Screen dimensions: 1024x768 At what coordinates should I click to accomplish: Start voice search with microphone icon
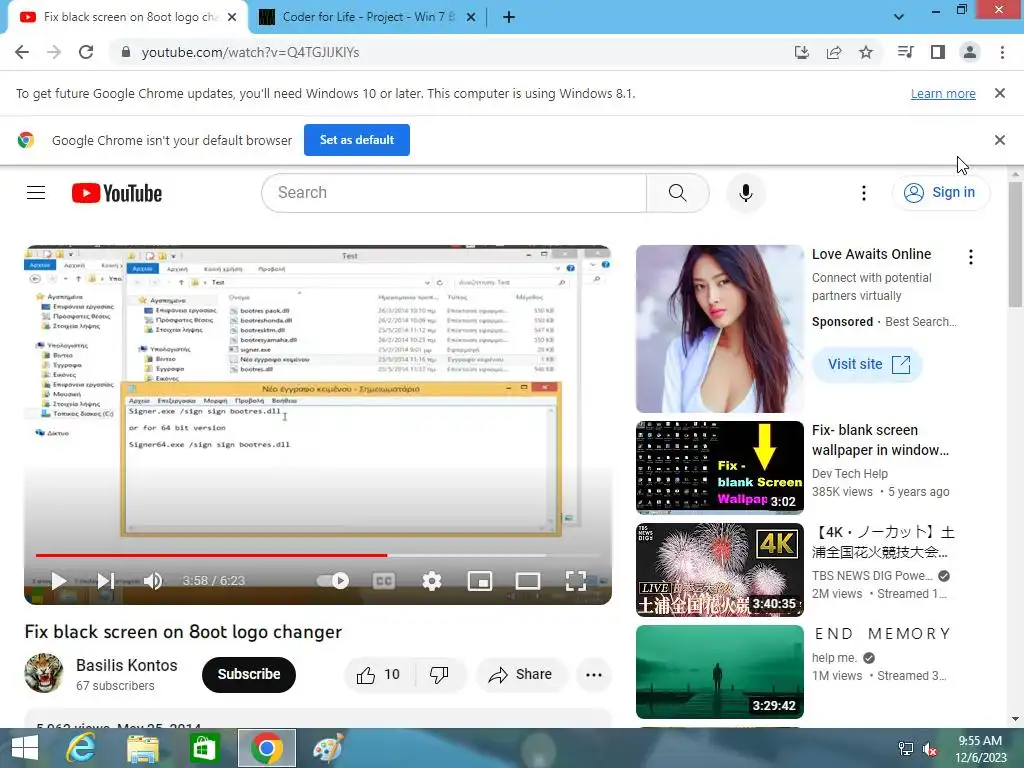click(745, 193)
